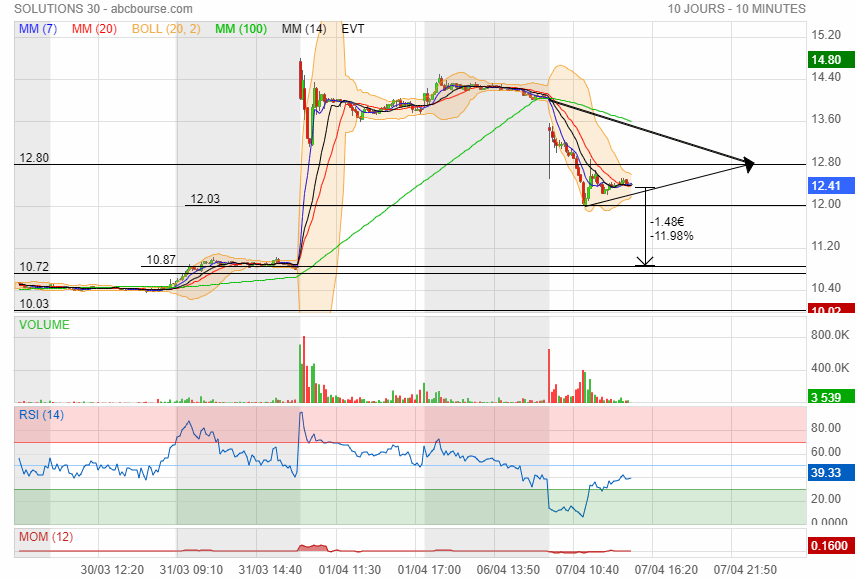Click the 10 JOURS - 10 MINUTES label

(736, 9)
